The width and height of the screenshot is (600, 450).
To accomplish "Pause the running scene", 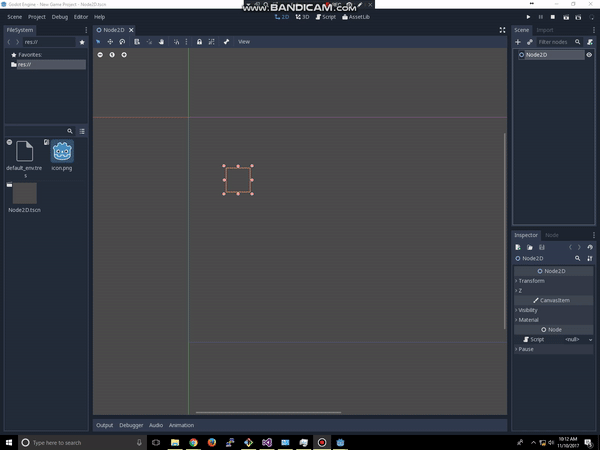I will [x=541, y=17].
